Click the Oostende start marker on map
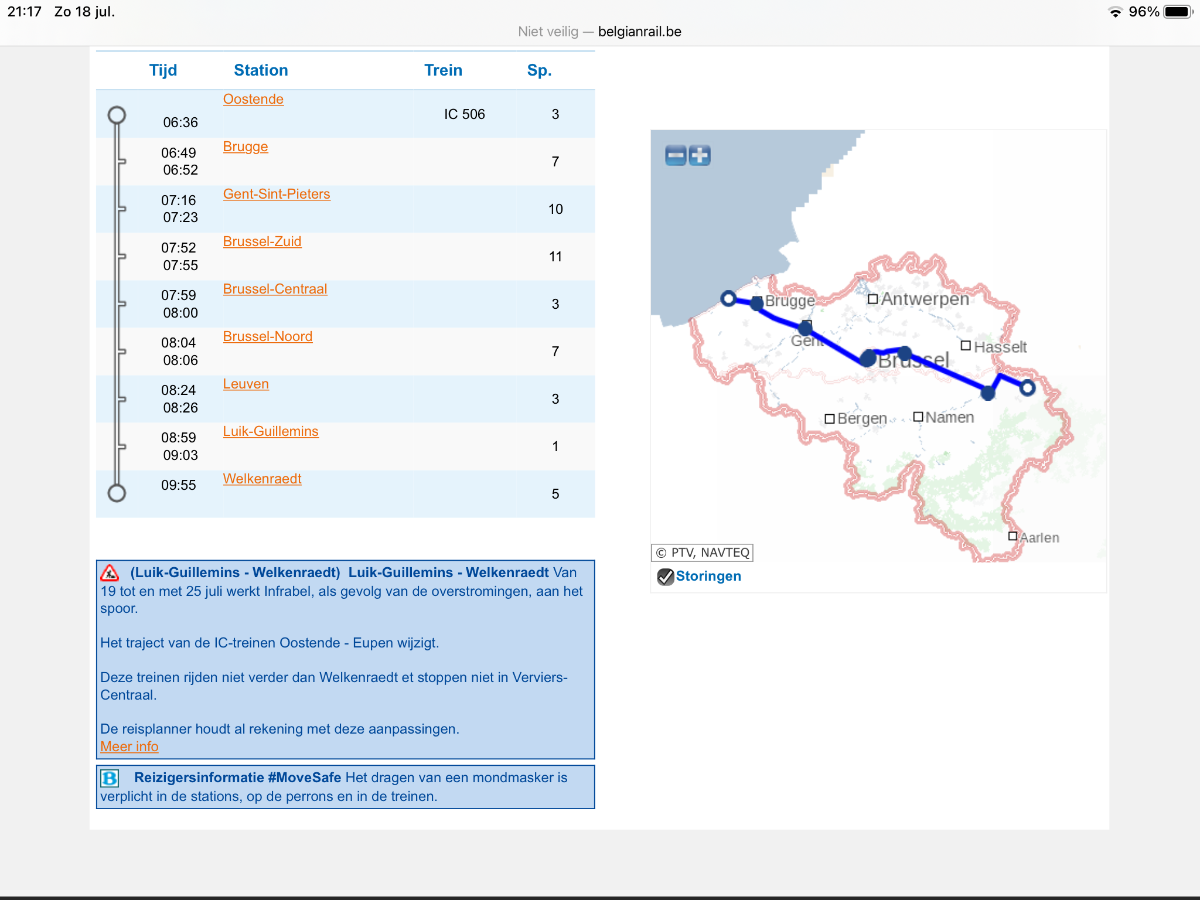 (x=728, y=298)
